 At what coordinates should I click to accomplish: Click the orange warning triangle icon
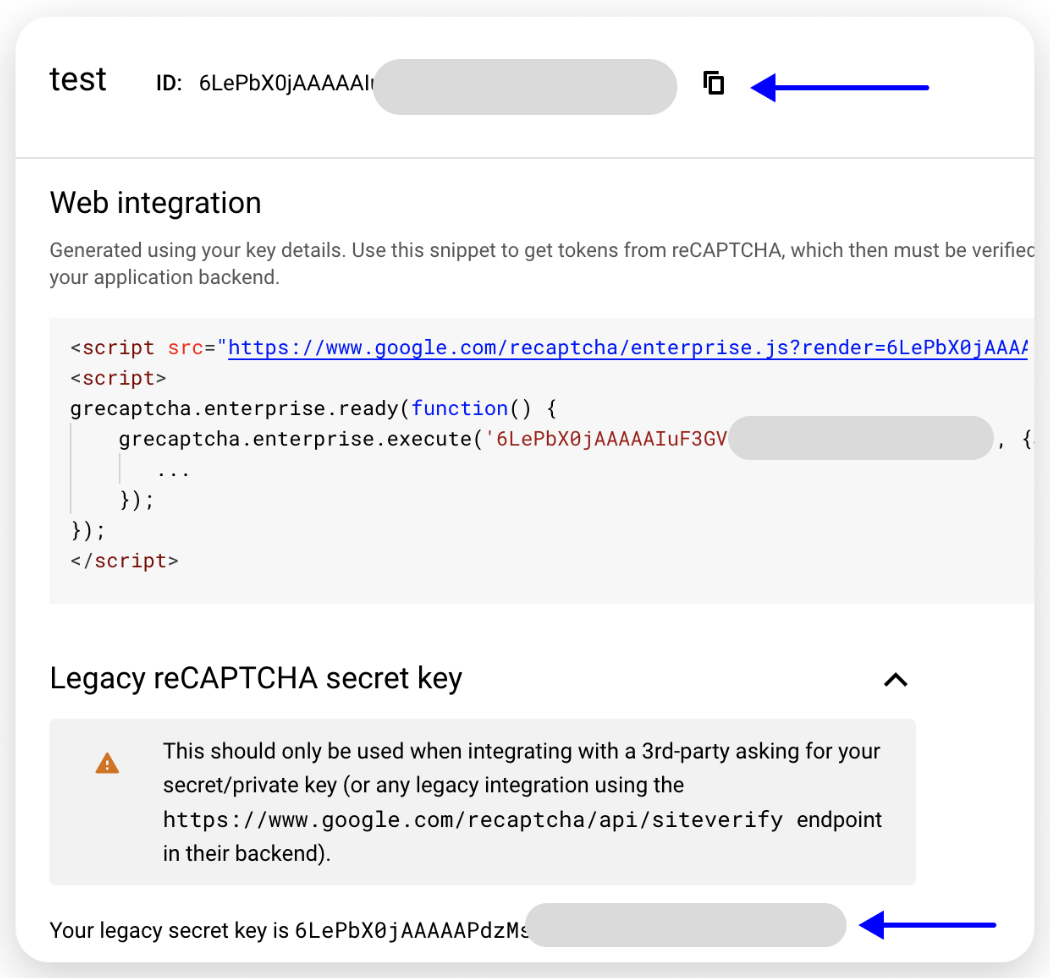tap(107, 763)
